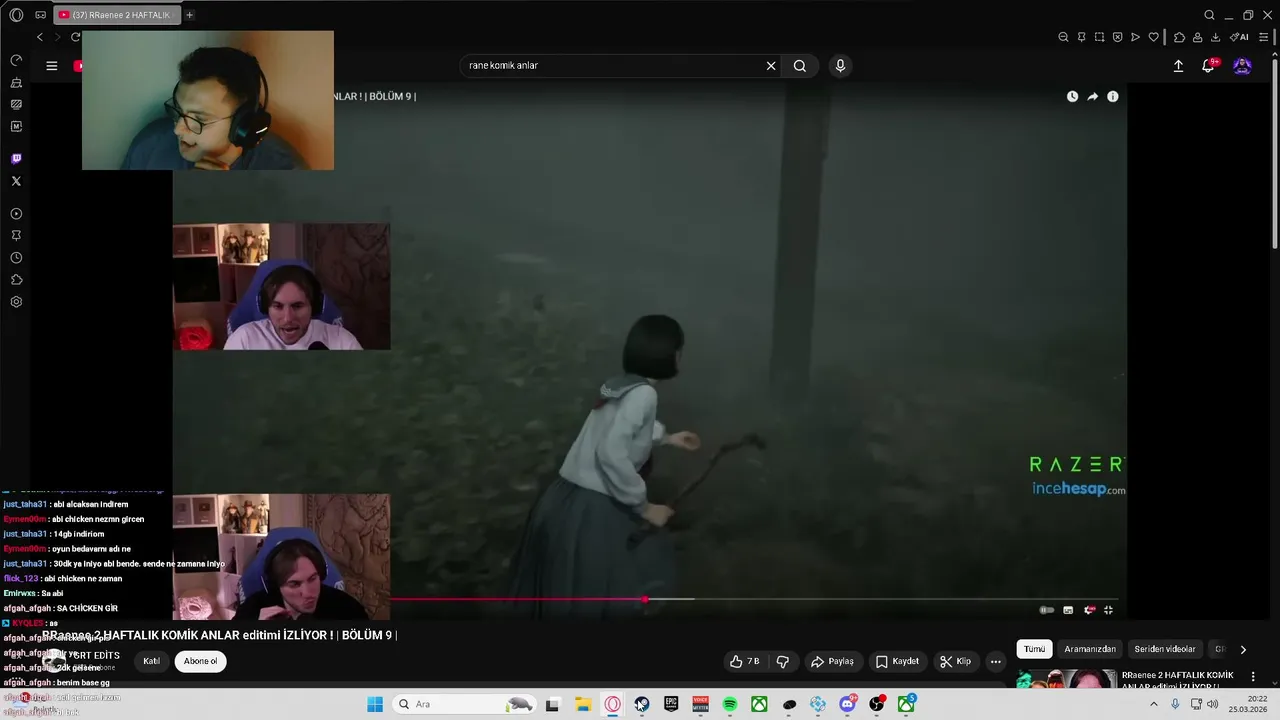Like the video (7 B)
This screenshot has width=1280, height=720.
[x=745, y=661]
